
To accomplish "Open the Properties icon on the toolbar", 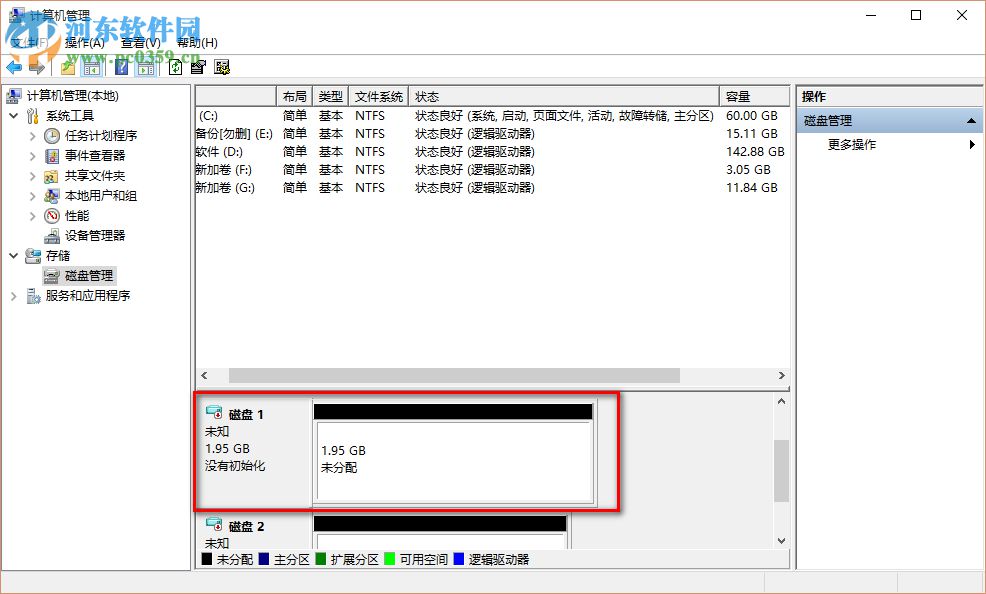I will [199, 67].
